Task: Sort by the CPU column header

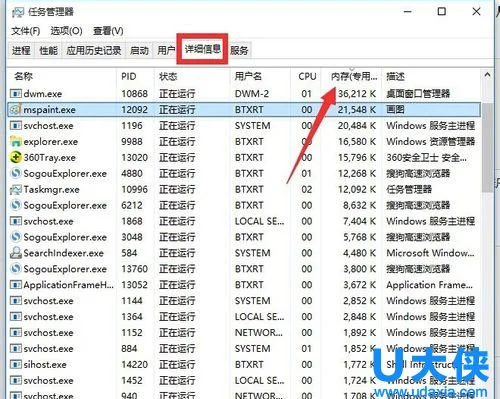Action: pos(306,77)
